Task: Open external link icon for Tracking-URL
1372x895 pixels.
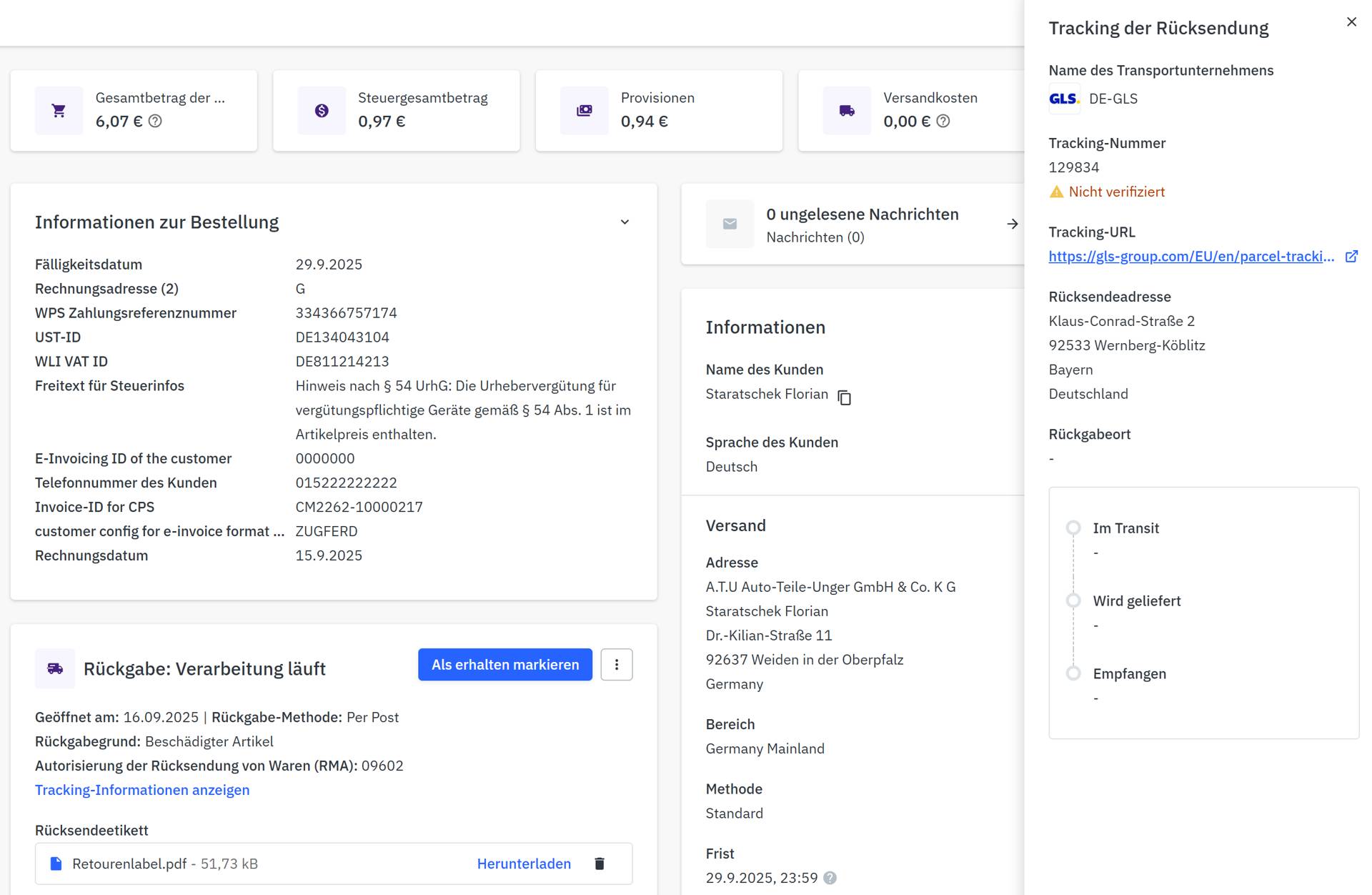Action: click(1351, 257)
